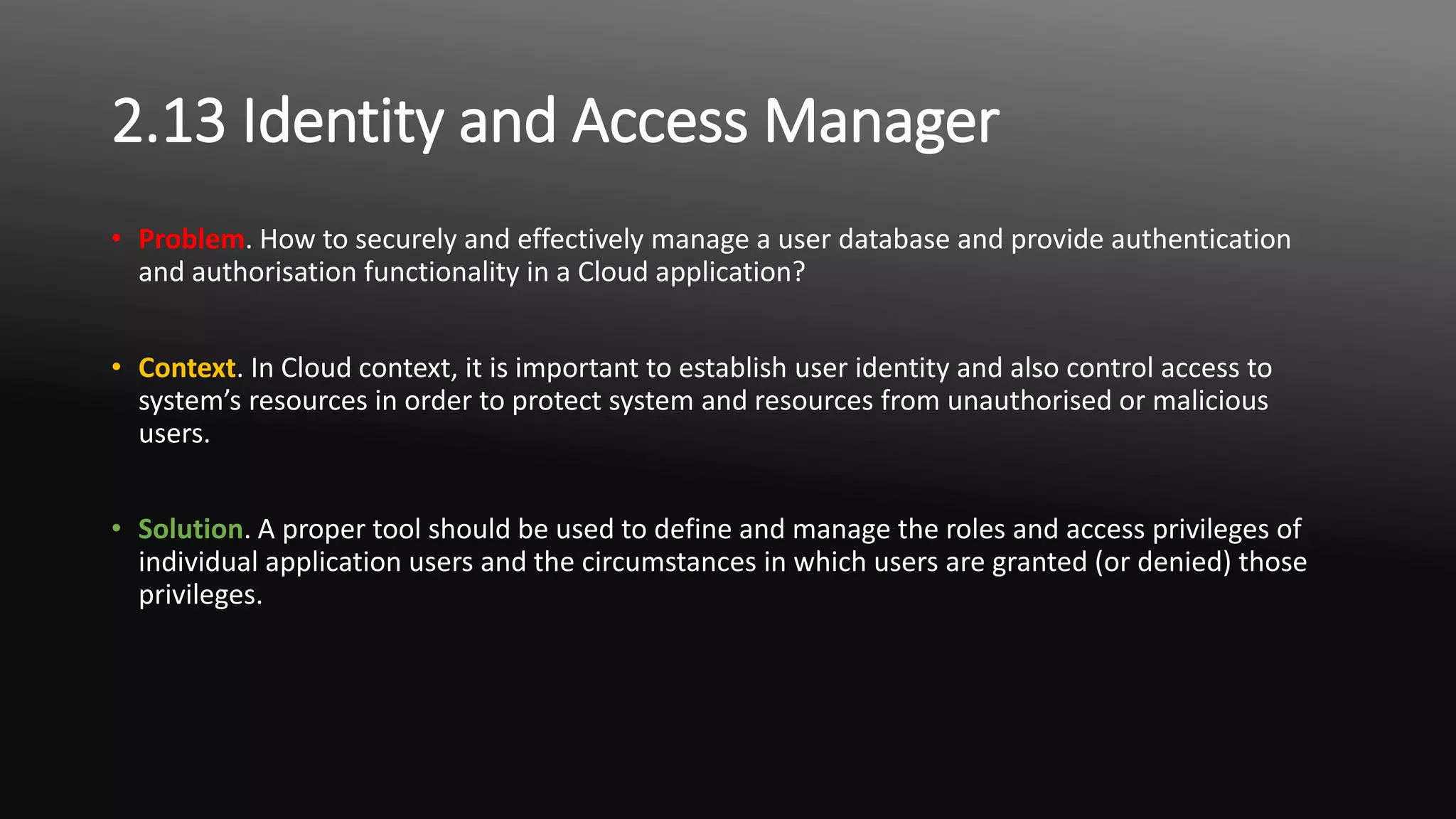Image resolution: width=1456 pixels, height=819 pixels.
Task: Click the yellow 'Context' heading word
Action: click(187, 368)
